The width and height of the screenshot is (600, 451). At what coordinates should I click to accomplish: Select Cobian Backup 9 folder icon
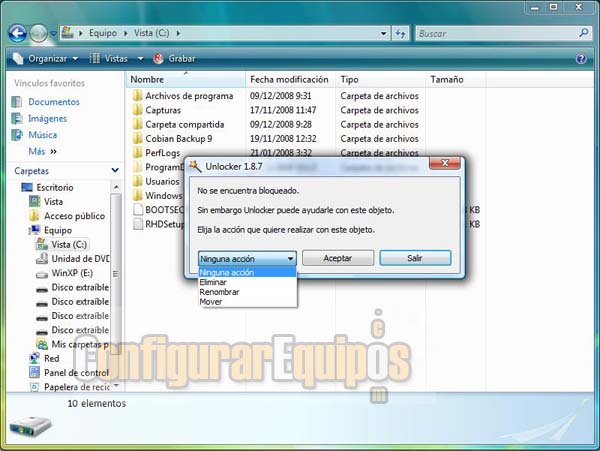click(138, 138)
